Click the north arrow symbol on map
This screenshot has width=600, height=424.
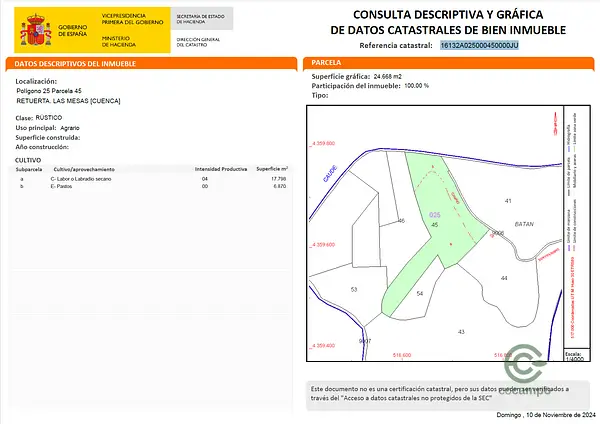[x=555, y=123]
